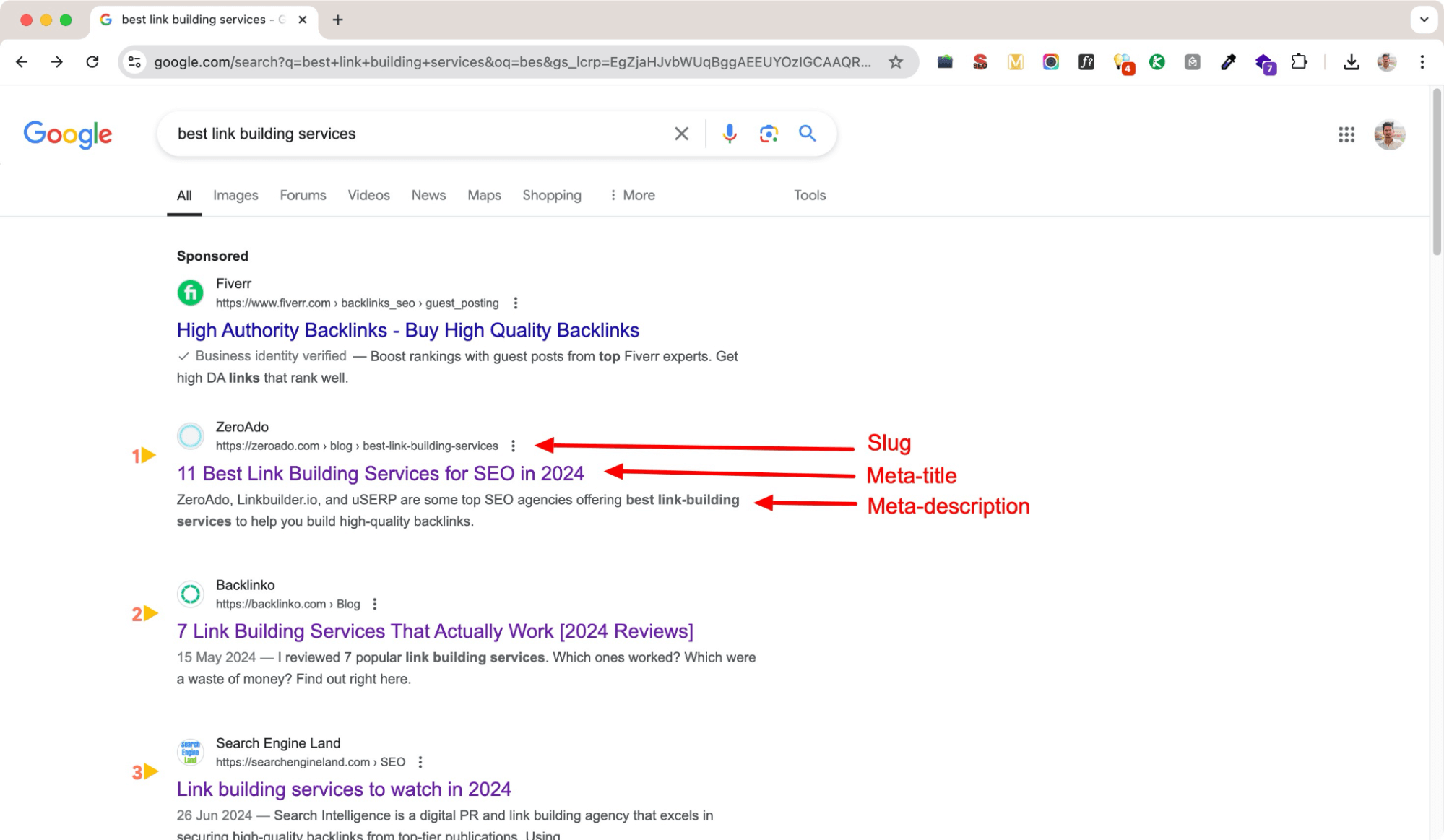Start a voice search using the microphone icon
1444x840 pixels.
point(729,134)
